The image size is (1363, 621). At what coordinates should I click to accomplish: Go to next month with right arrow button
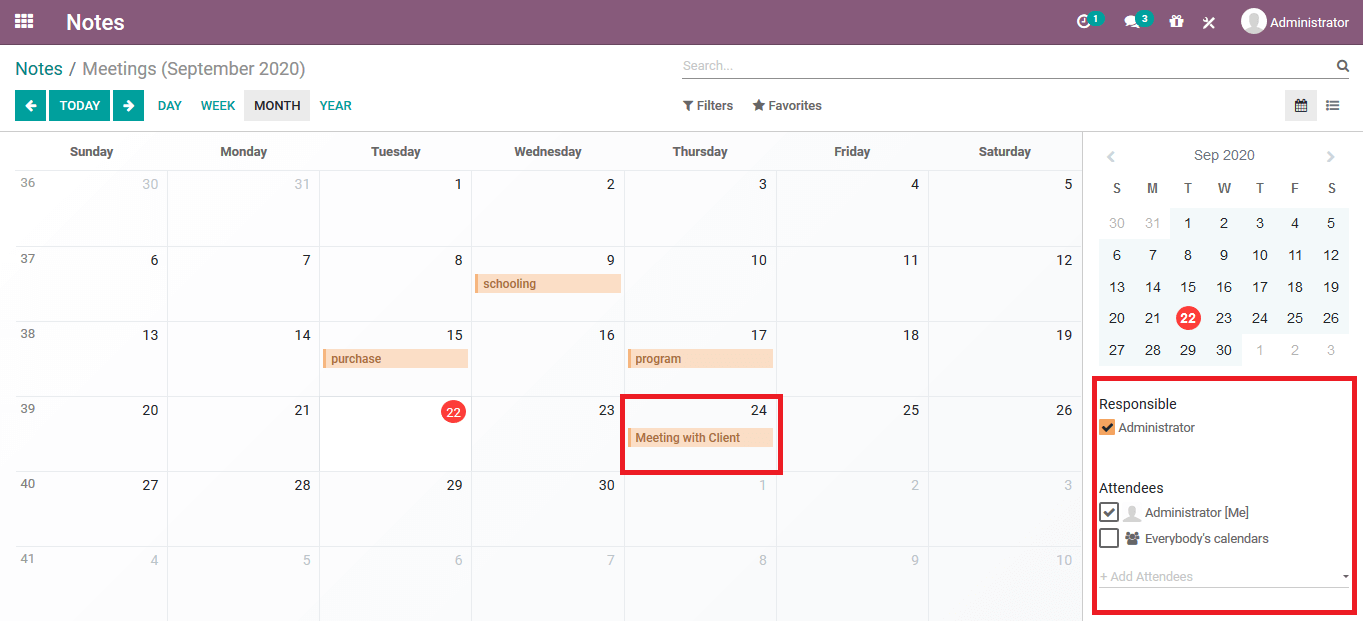pyautogui.click(x=128, y=105)
